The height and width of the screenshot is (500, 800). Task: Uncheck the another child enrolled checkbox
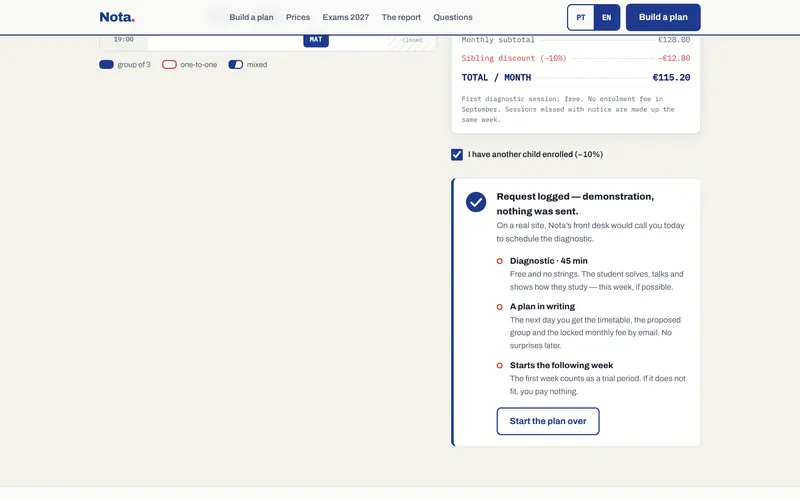pos(457,155)
